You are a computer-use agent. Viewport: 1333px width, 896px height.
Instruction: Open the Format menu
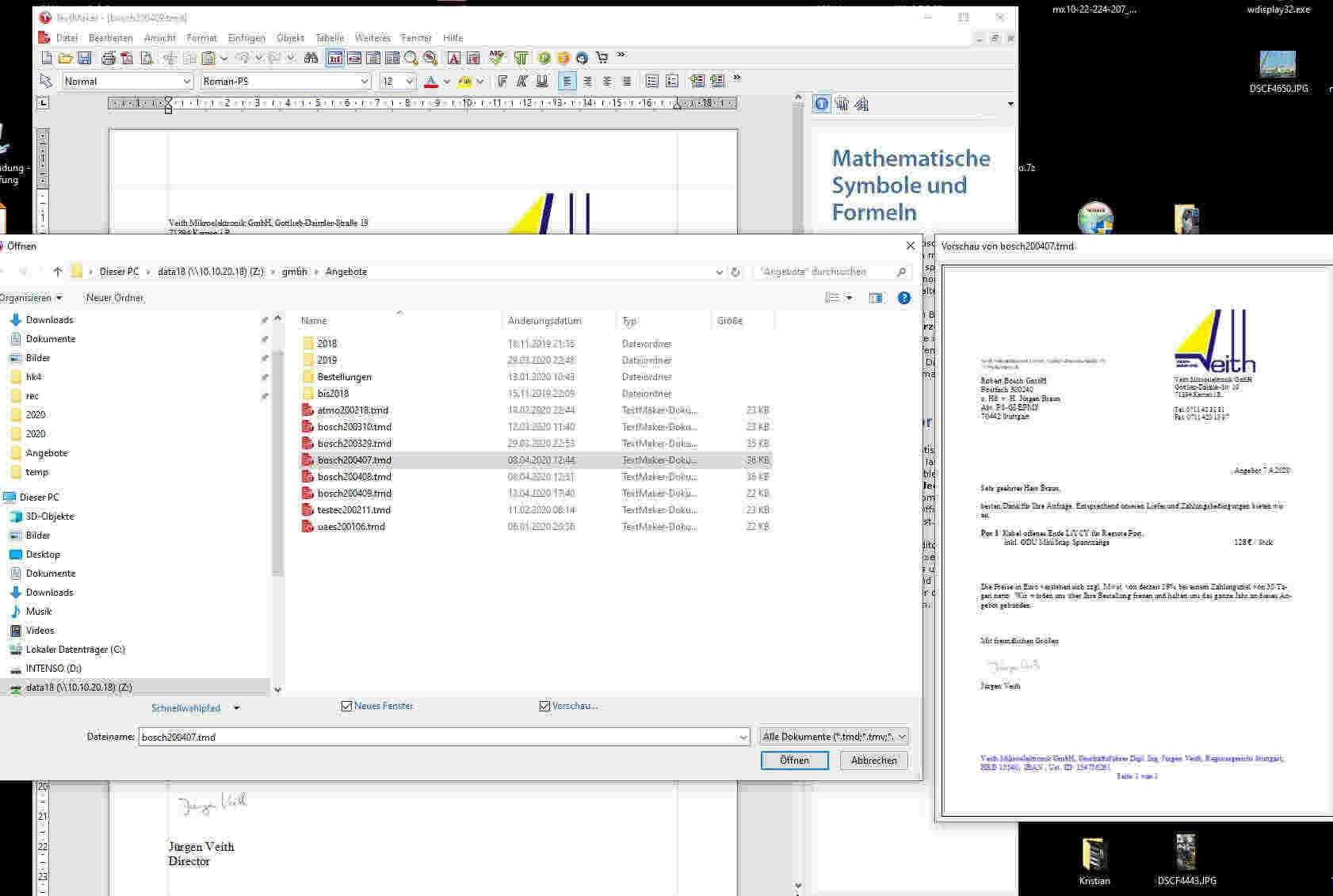(x=201, y=38)
